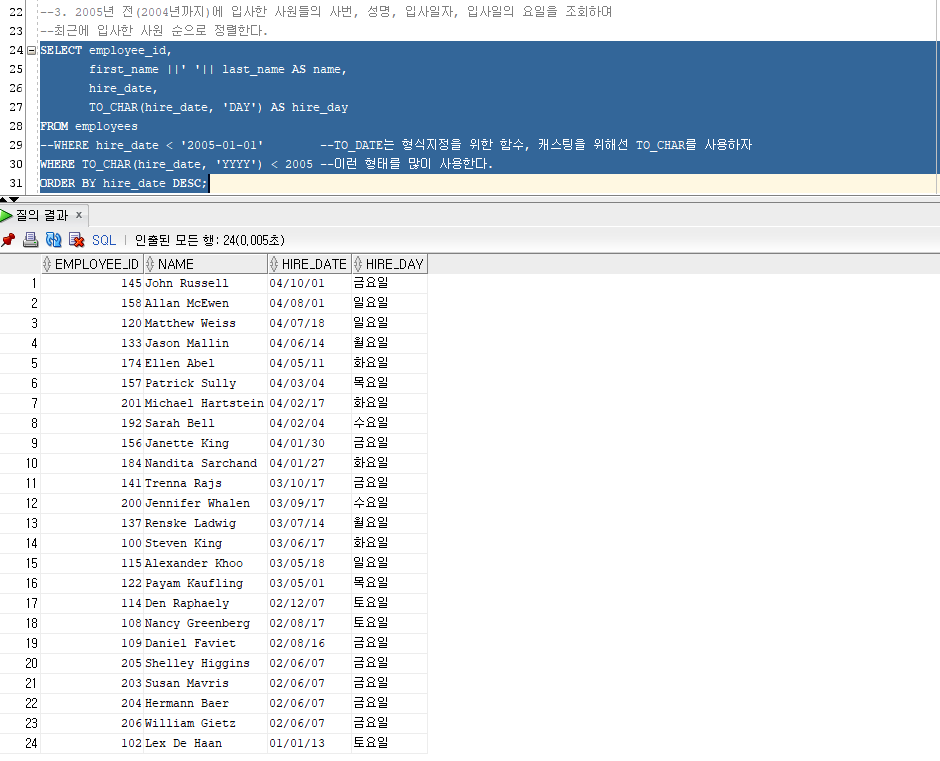Click the pane splitter collapse arrows
This screenshot has width=940, height=761.
coord(10,199)
